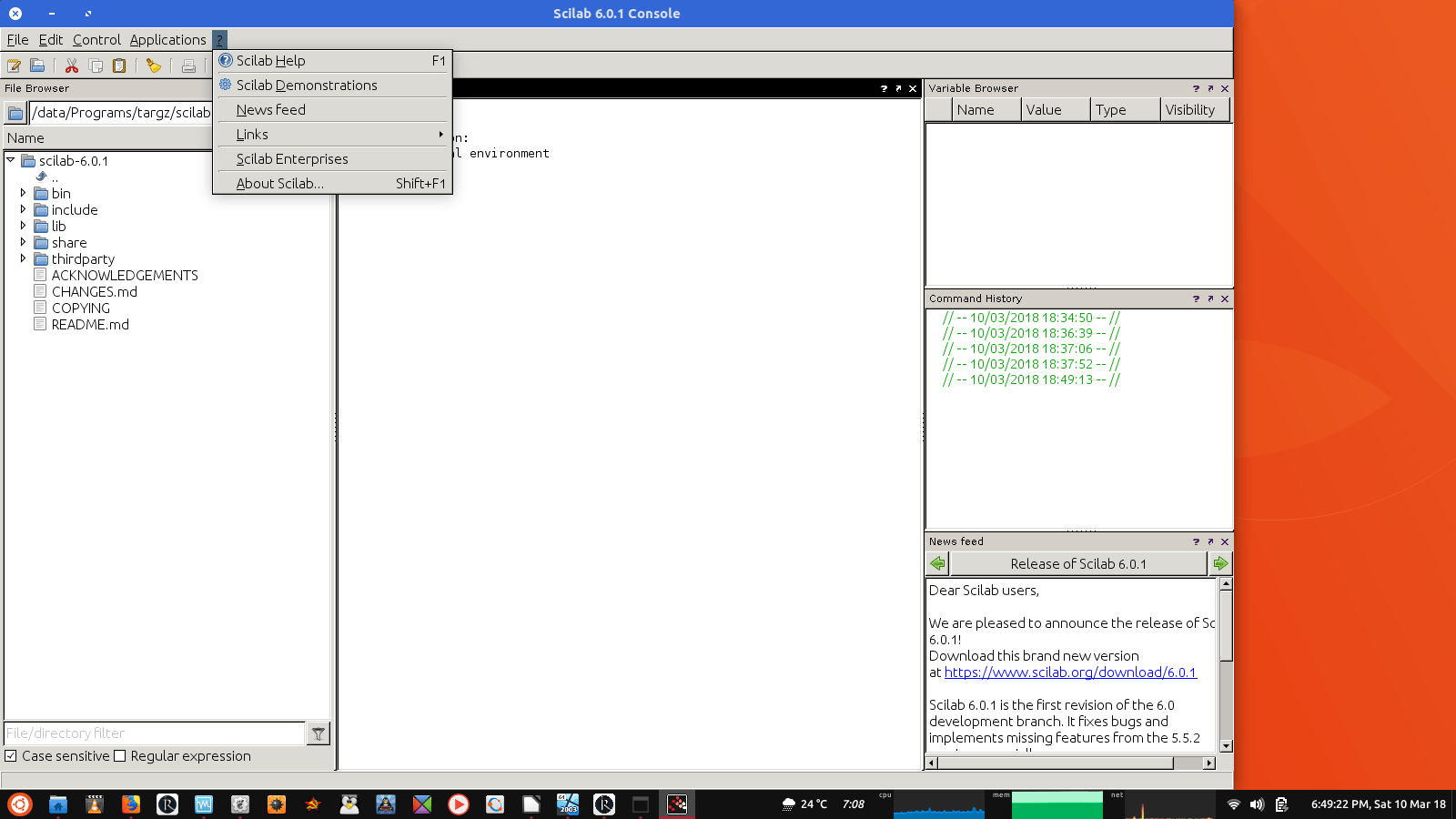Screen dimensions: 1456x819
Task: Undock the Variable Browser panel
Action: 1210,88
